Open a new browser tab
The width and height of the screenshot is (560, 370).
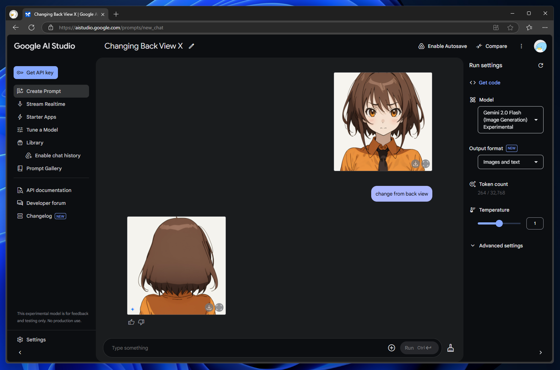[116, 14]
